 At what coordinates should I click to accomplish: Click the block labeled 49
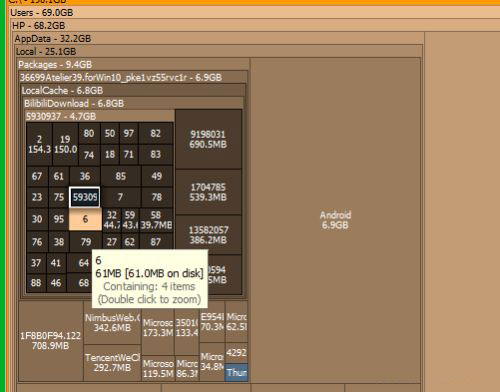pos(157,176)
